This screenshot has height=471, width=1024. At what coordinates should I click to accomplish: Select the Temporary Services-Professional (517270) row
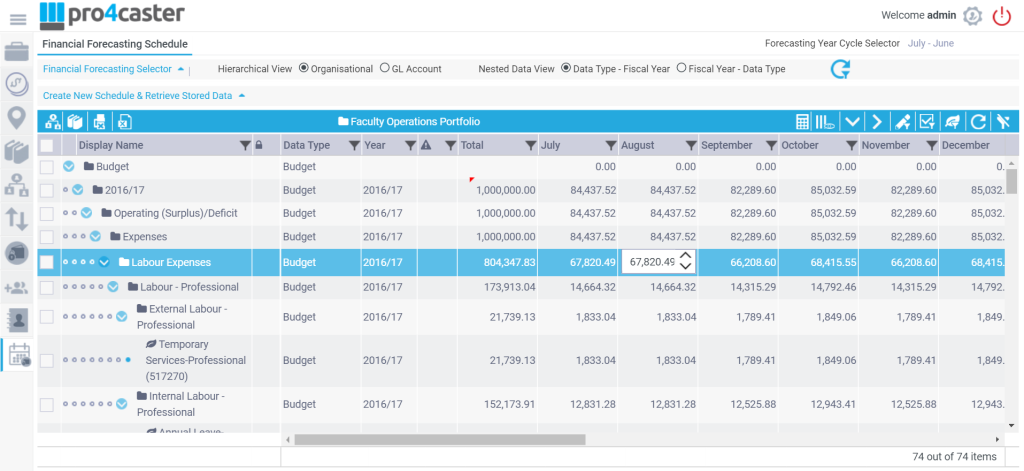(520, 361)
